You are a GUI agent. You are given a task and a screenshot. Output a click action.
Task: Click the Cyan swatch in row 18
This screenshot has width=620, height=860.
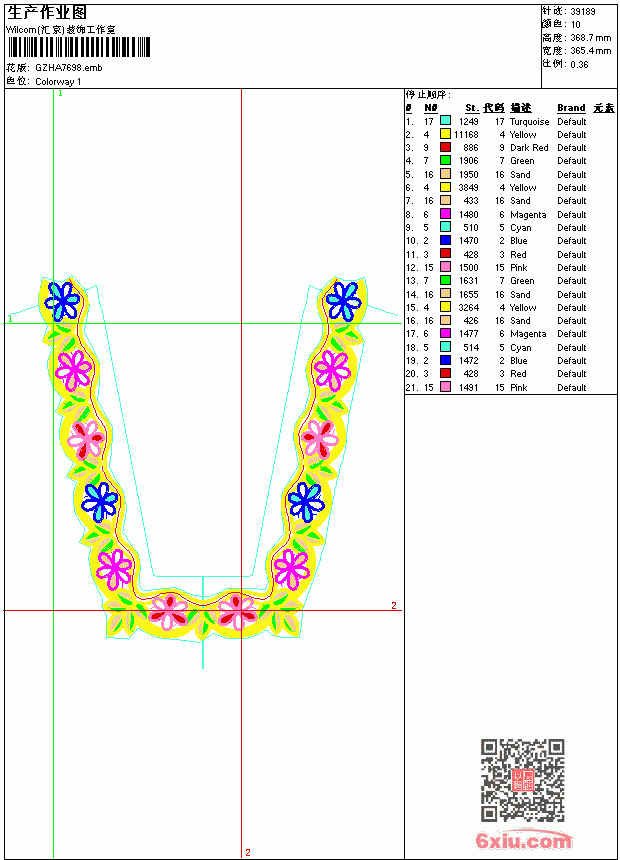tap(446, 347)
